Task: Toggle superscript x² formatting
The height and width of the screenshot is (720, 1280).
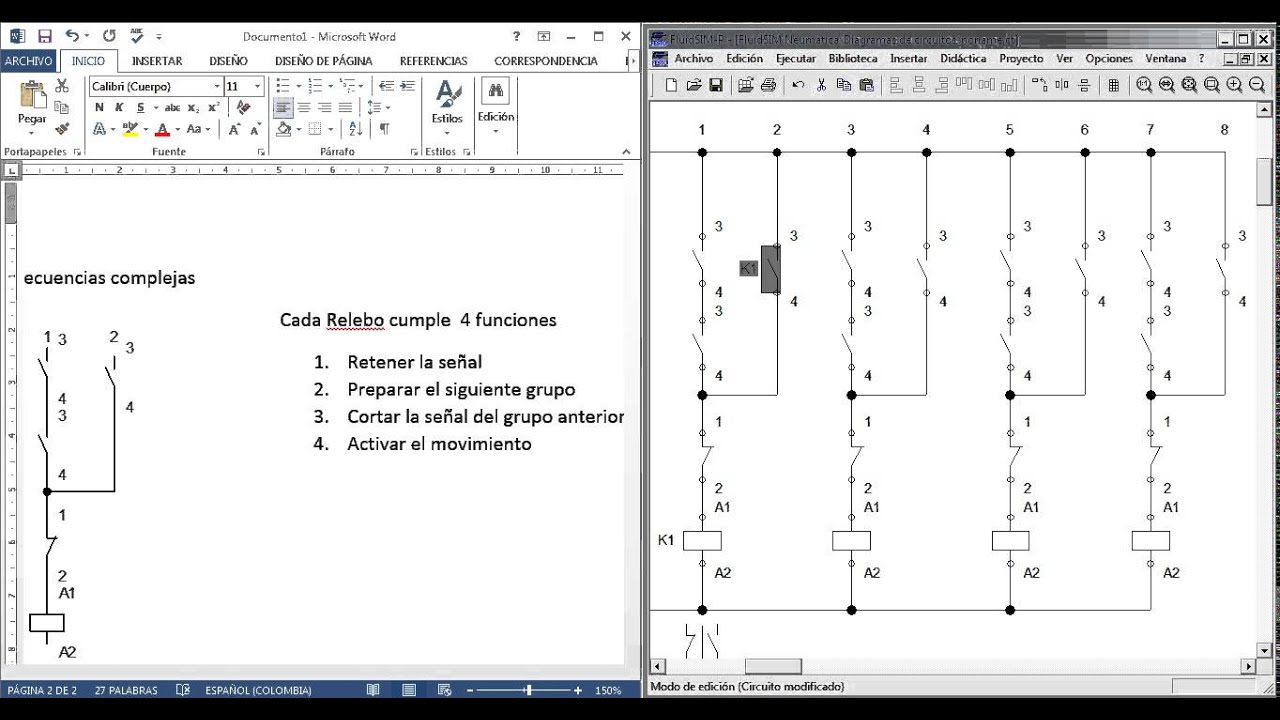Action: (x=214, y=107)
